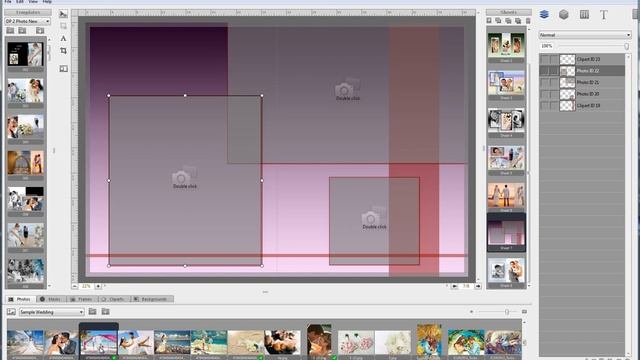Select the Photo ID 21 layer row
This screenshot has height=360, width=640.
[x=582, y=82]
